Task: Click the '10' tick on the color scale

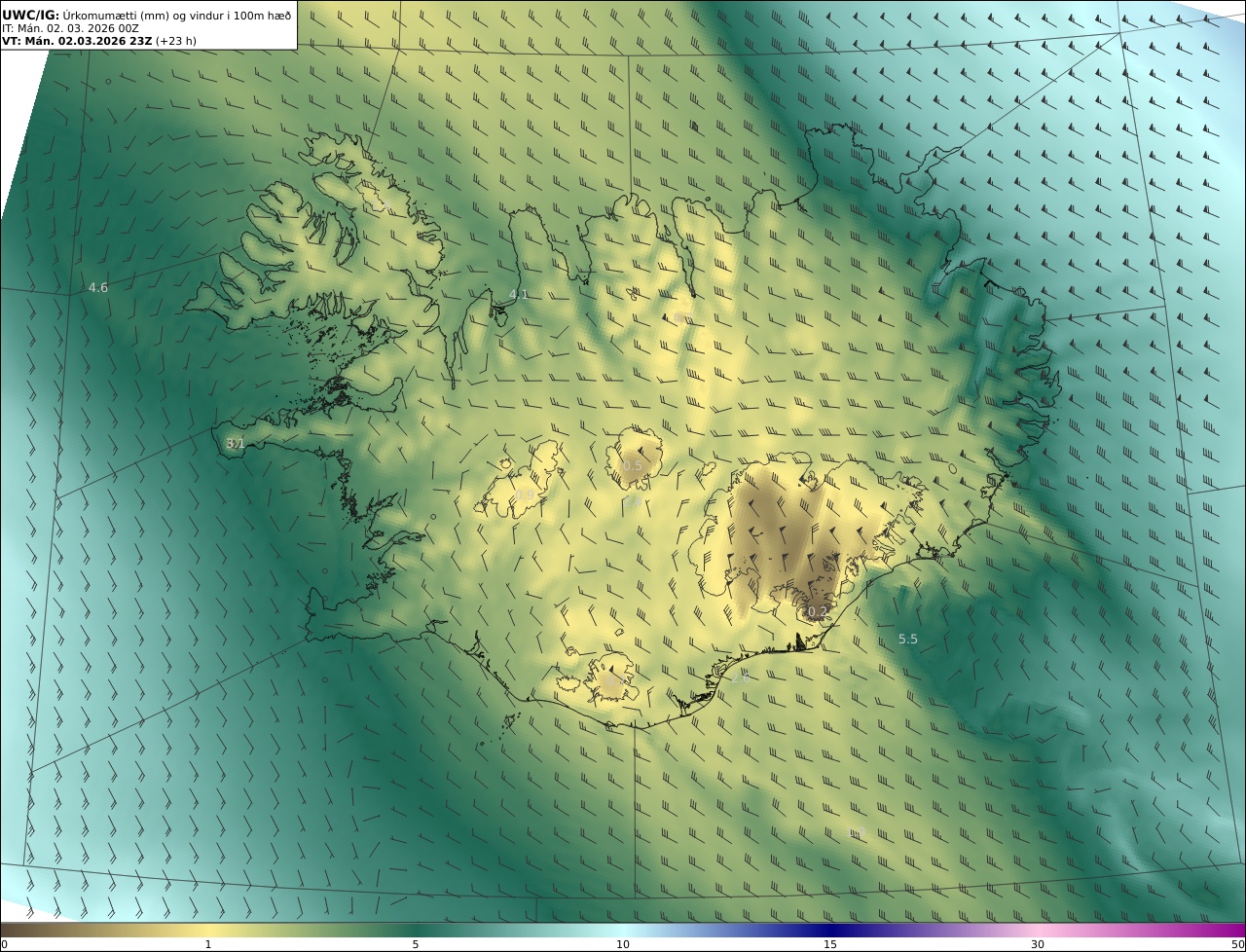Action: (x=623, y=944)
